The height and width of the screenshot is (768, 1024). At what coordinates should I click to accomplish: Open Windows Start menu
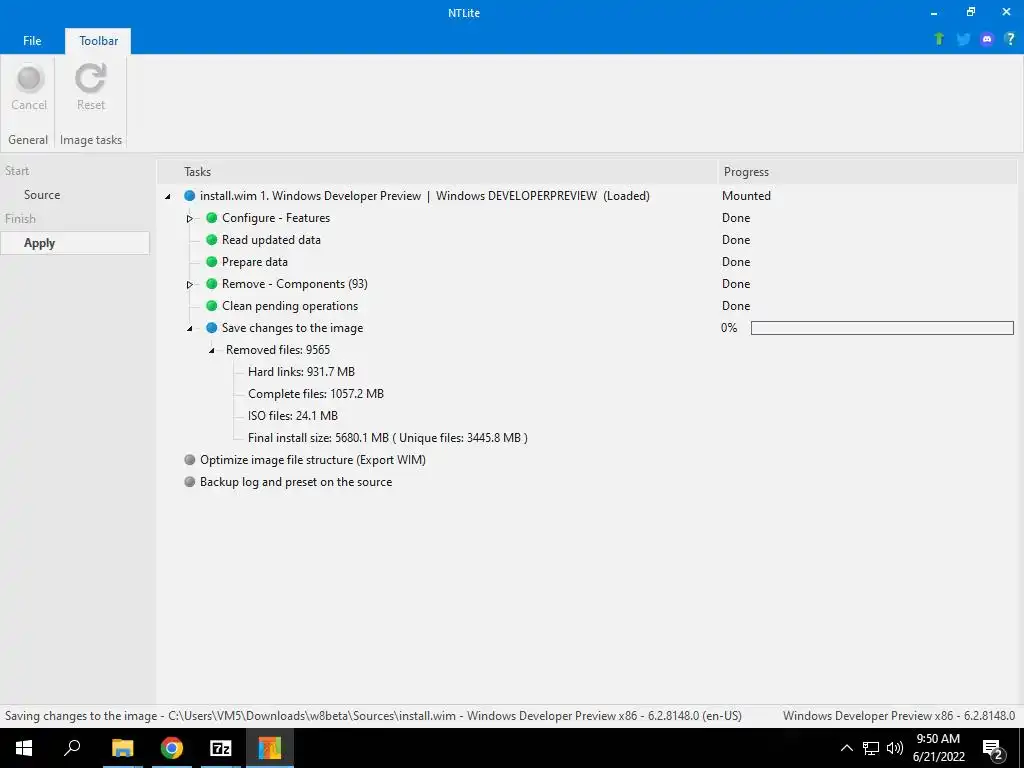[x=24, y=748]
